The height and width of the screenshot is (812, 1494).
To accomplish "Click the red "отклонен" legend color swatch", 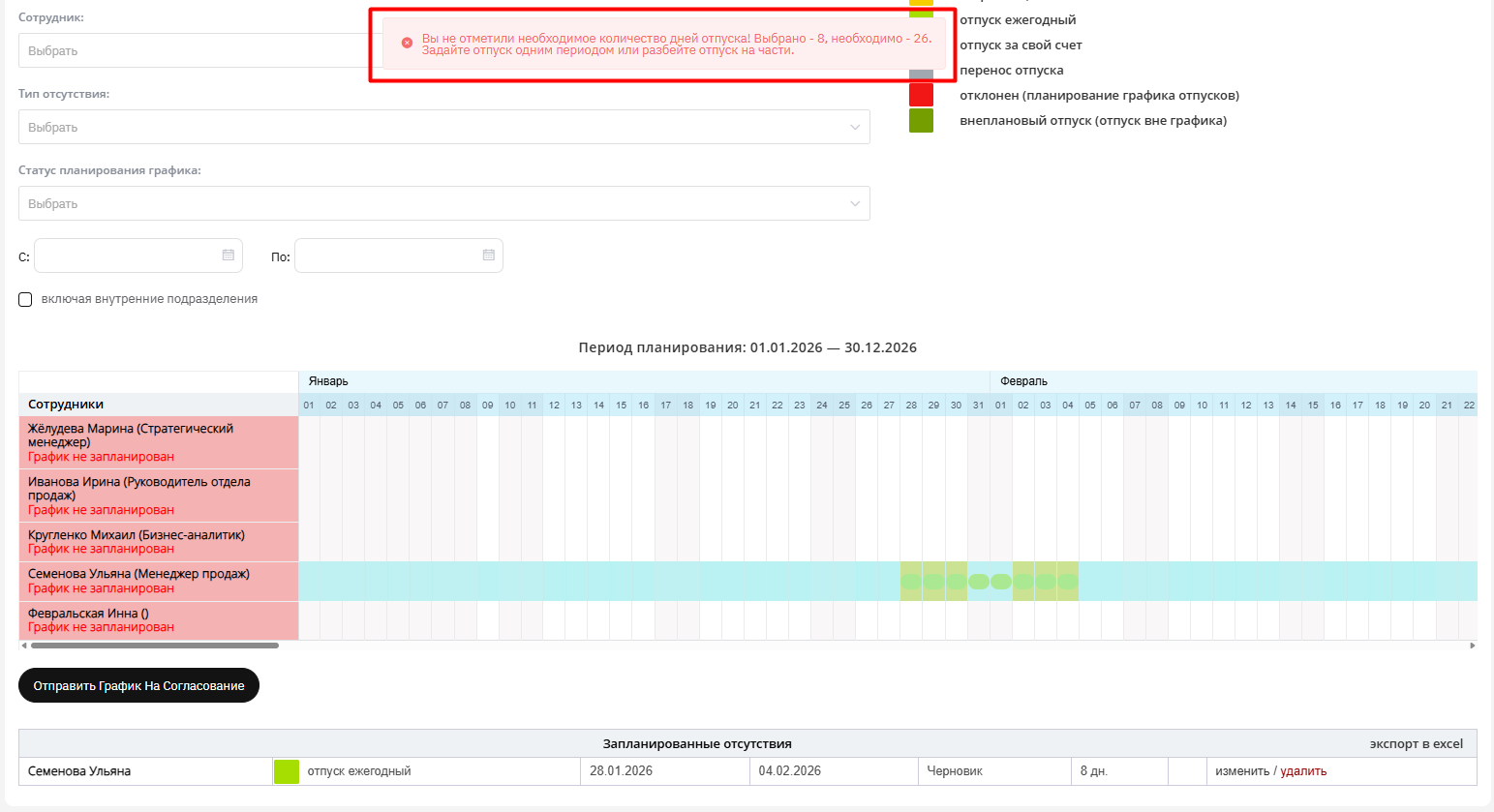I will click(x=921, y=95).
